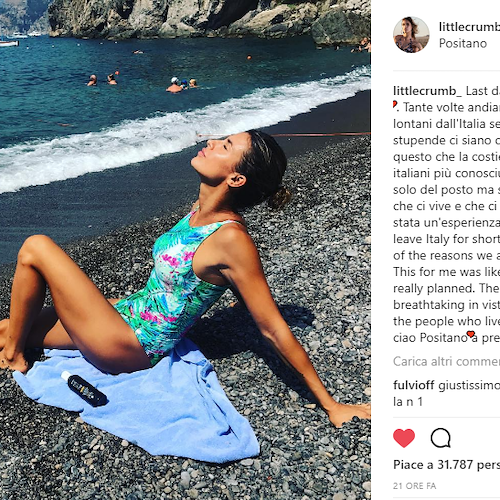Load more comments with Carica altri commenti
This screenshot has width=500, height=500.
(447, 361)
